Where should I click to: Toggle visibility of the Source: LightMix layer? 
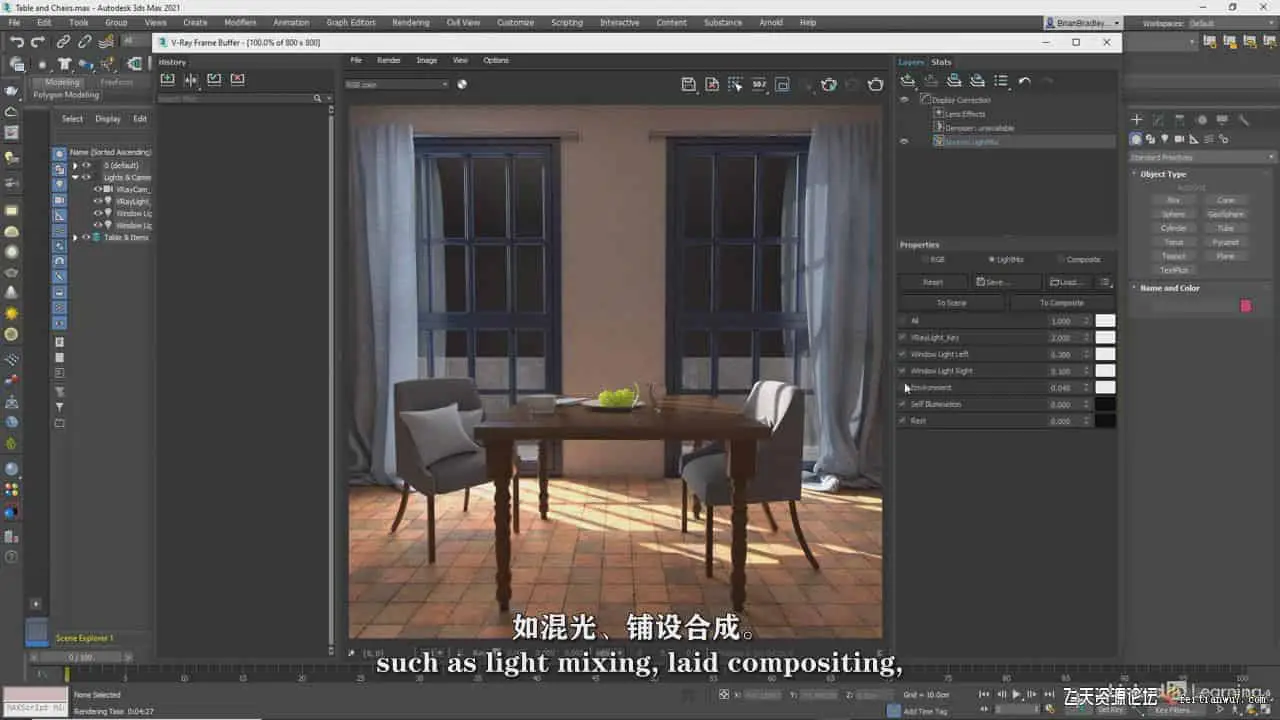(904, 142)
